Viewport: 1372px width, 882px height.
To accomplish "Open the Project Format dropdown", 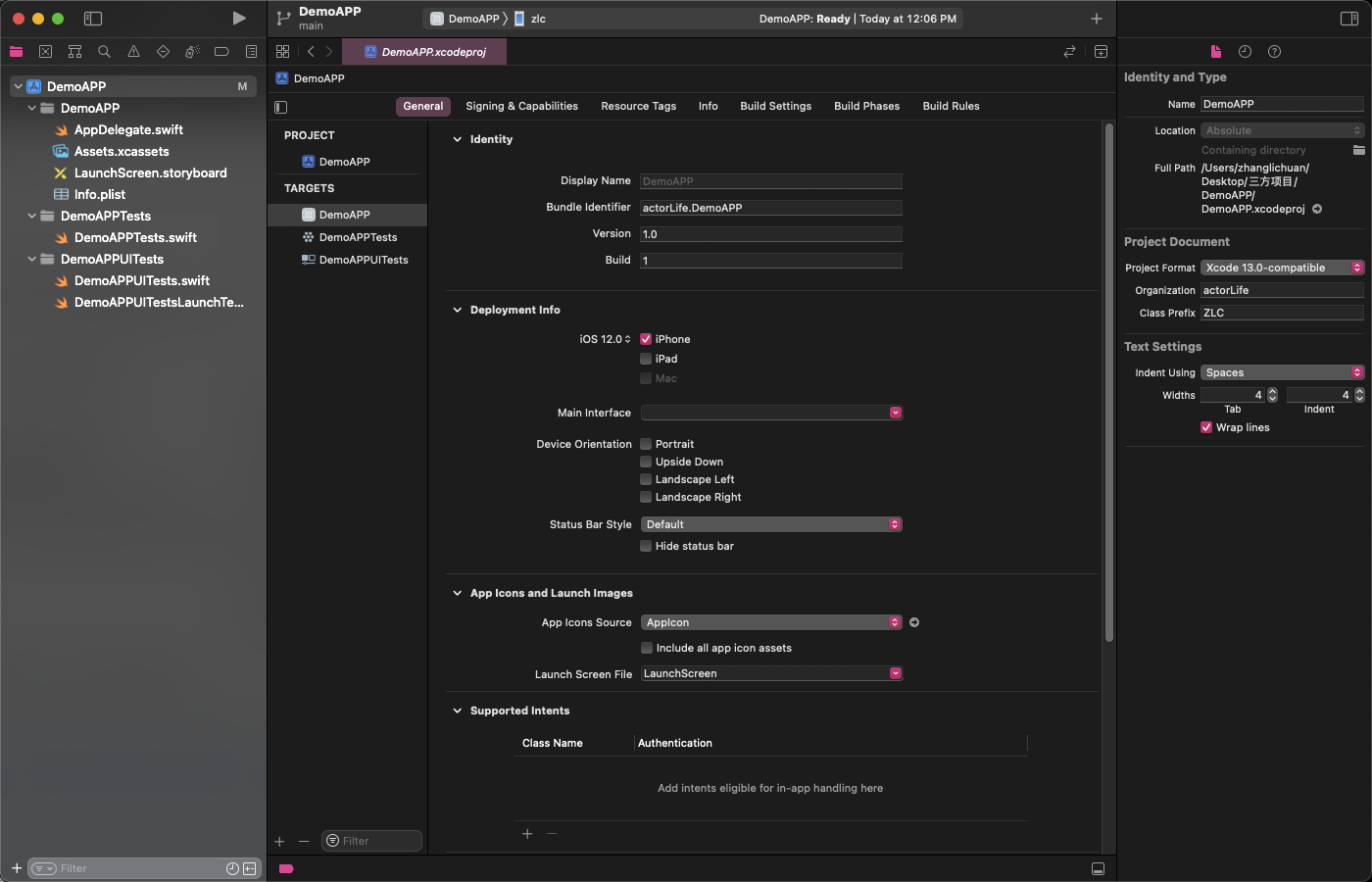I will [1282, 268].
